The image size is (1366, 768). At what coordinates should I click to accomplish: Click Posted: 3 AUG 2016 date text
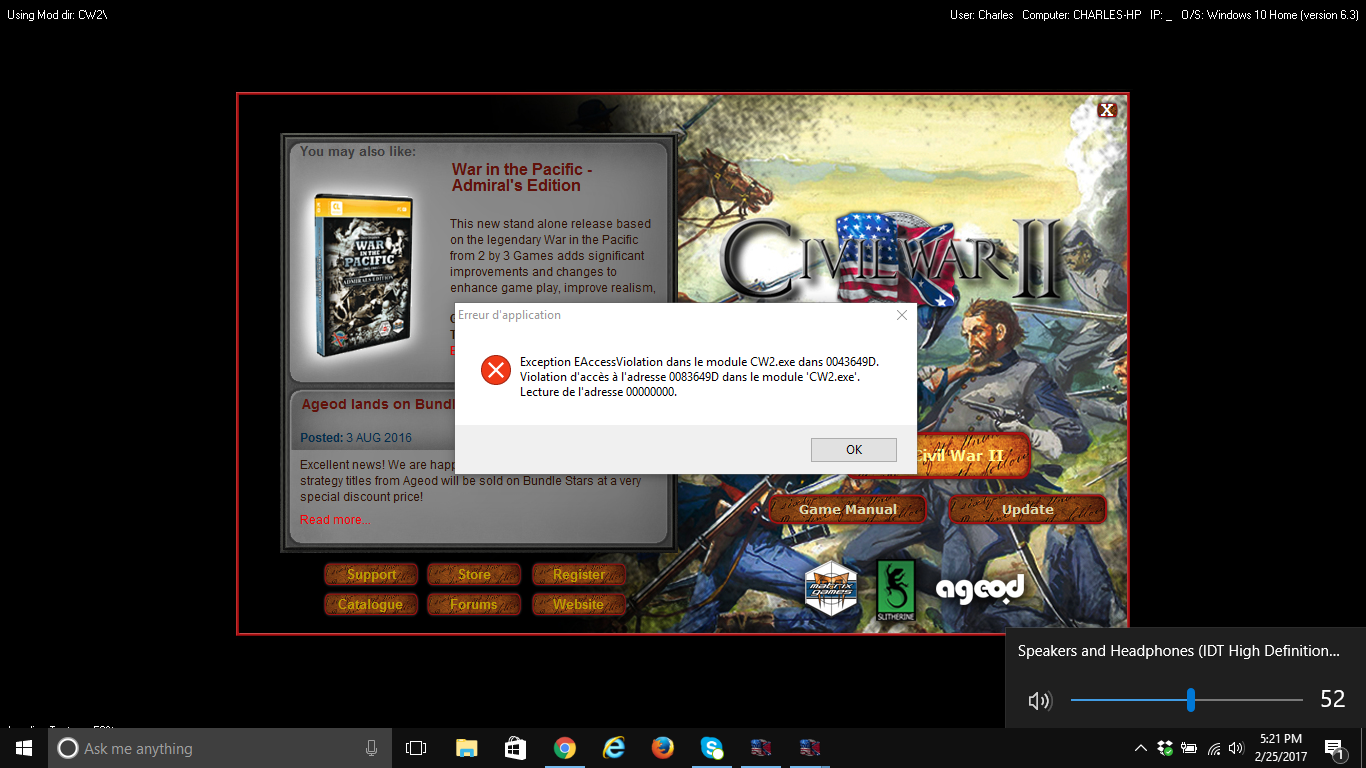coord(356,438)
